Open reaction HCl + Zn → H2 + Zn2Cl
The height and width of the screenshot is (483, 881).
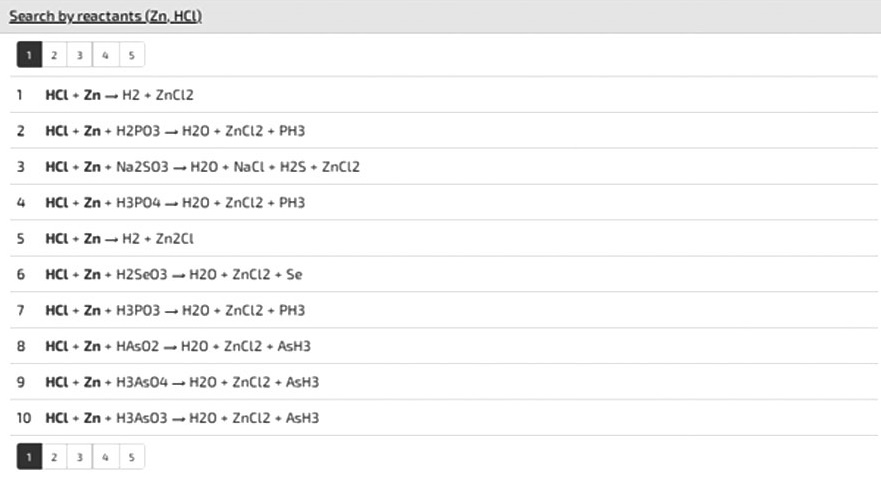click(x=119, y=239)
